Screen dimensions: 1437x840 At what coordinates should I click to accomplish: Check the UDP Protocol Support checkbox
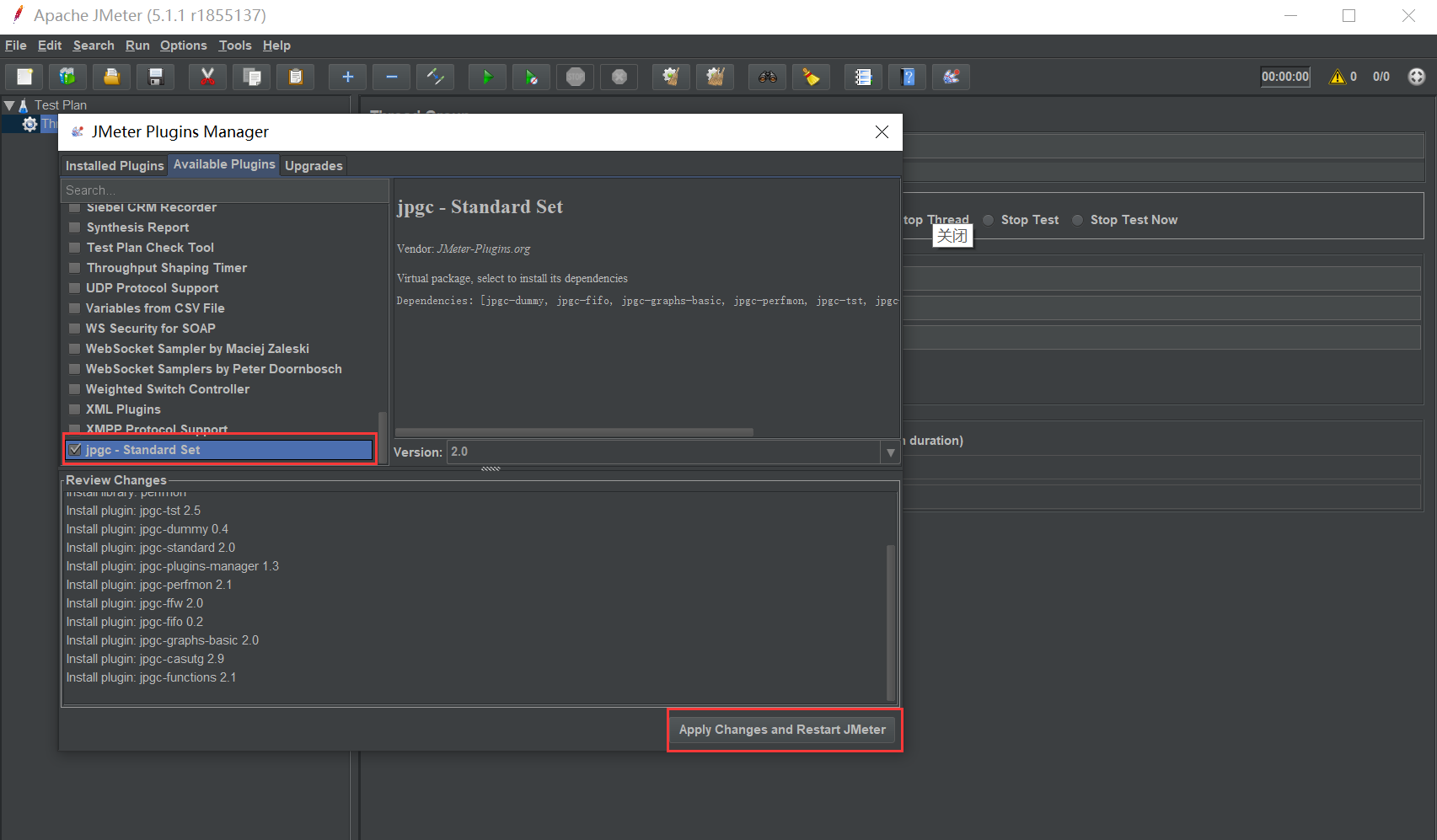point(75,288)
